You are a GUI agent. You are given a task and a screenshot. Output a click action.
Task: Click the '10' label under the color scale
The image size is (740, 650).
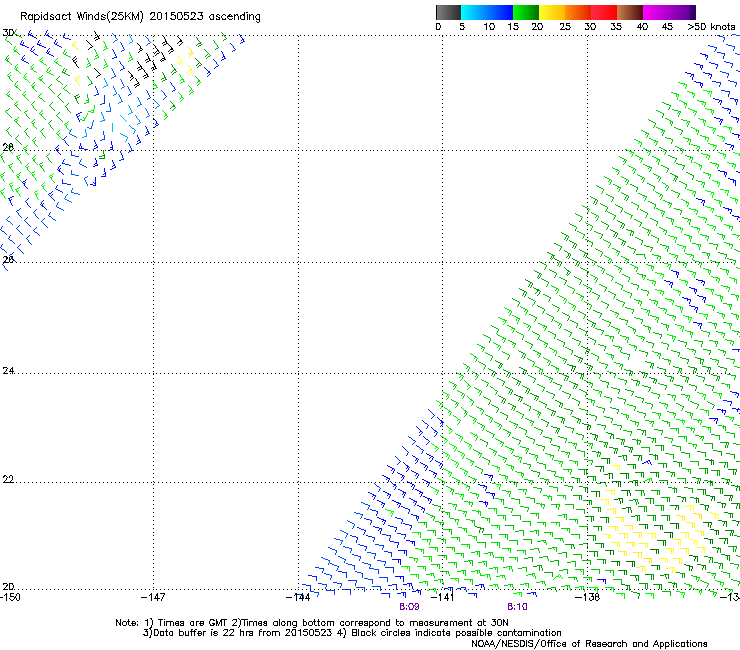click(x=489, y=27)
